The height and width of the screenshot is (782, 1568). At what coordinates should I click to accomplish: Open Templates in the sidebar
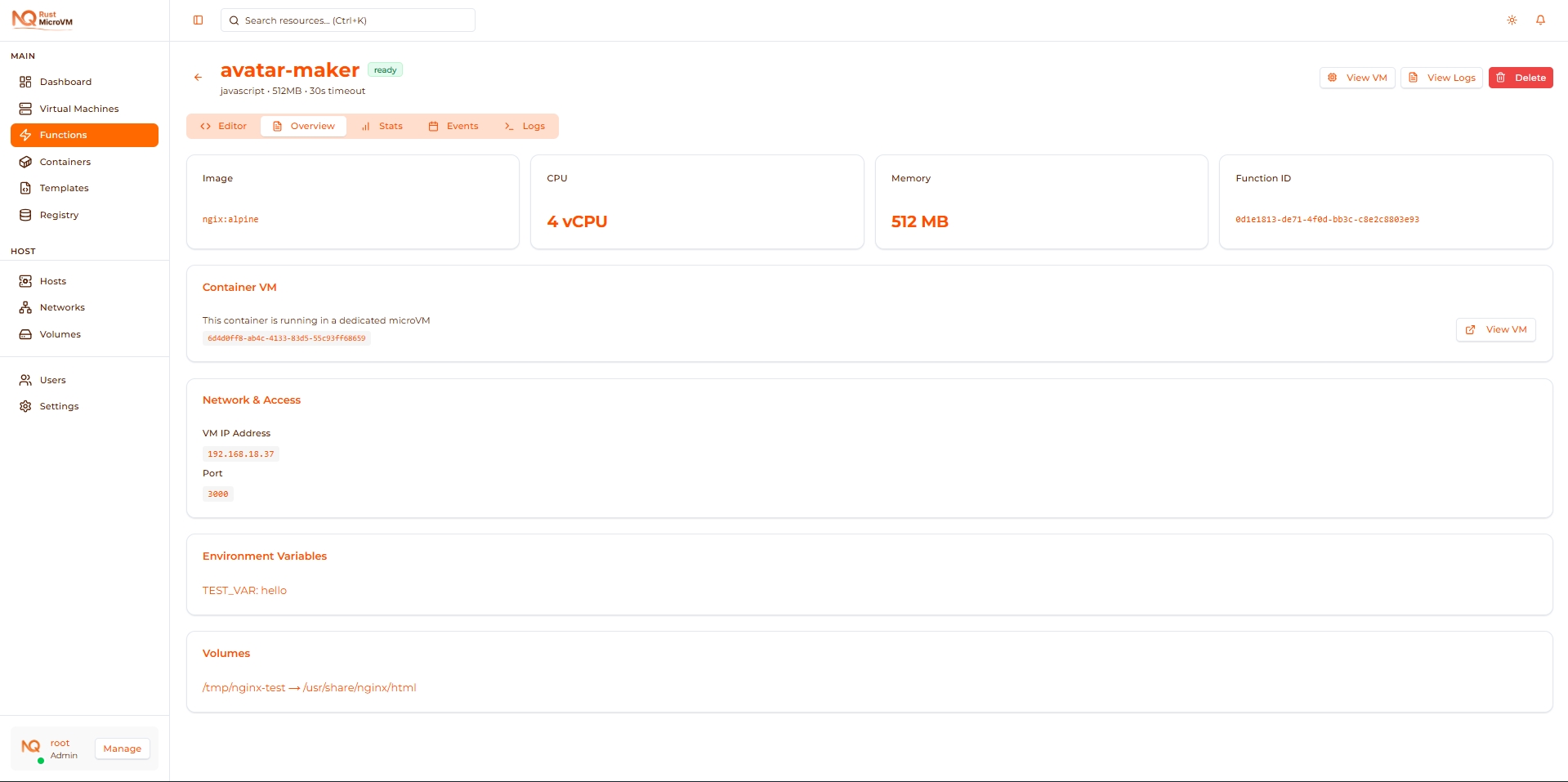[65, 188]
